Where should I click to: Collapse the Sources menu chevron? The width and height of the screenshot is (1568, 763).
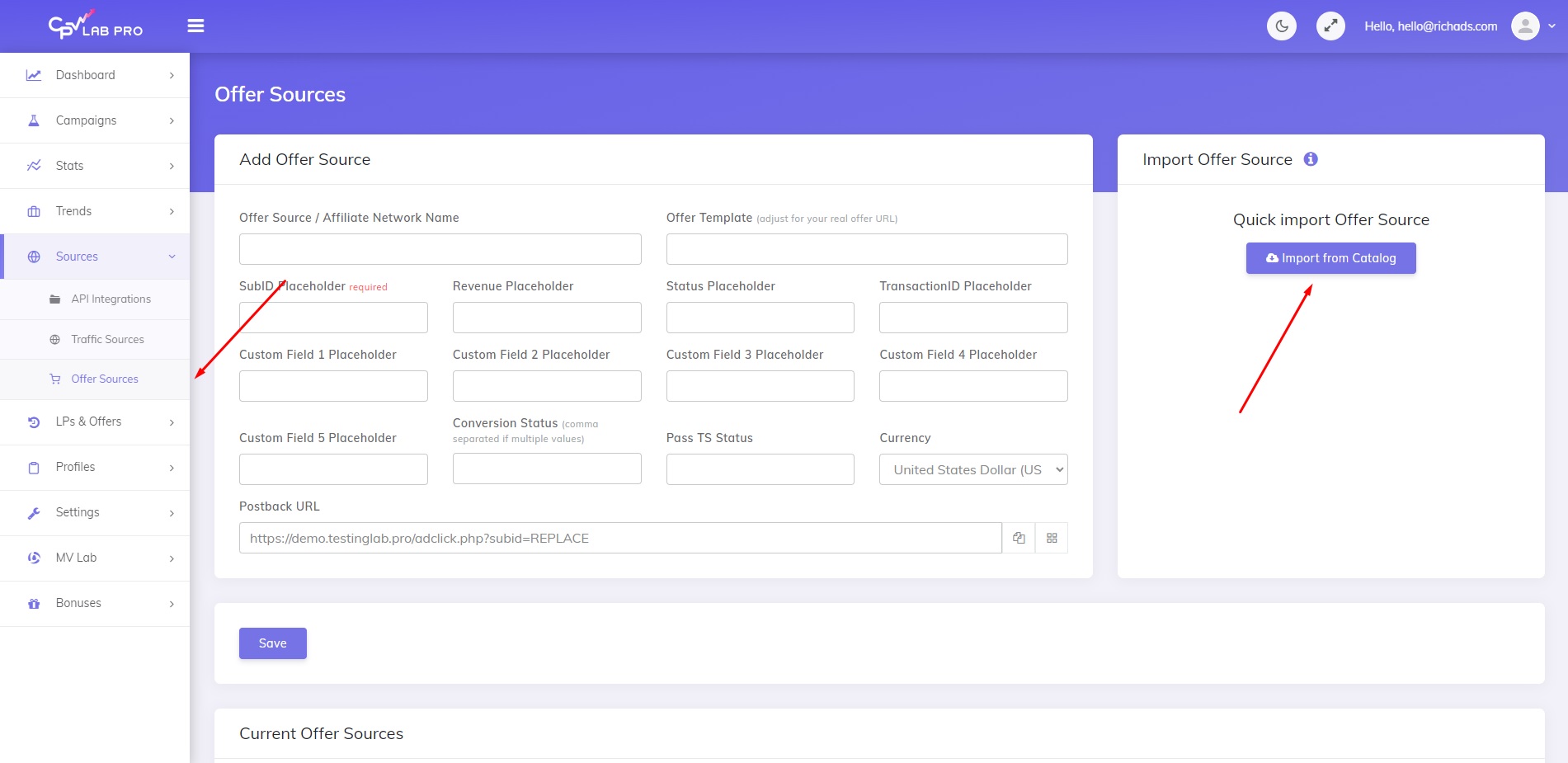172,257
